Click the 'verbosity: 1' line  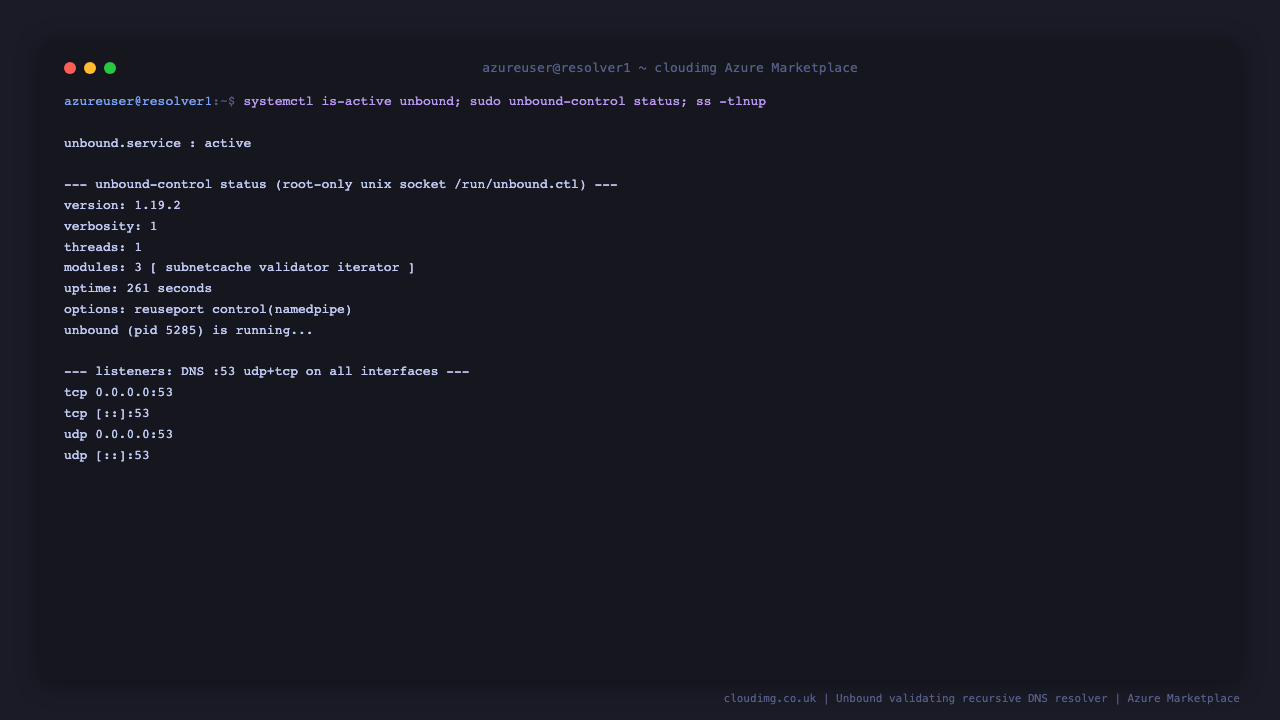111,226
